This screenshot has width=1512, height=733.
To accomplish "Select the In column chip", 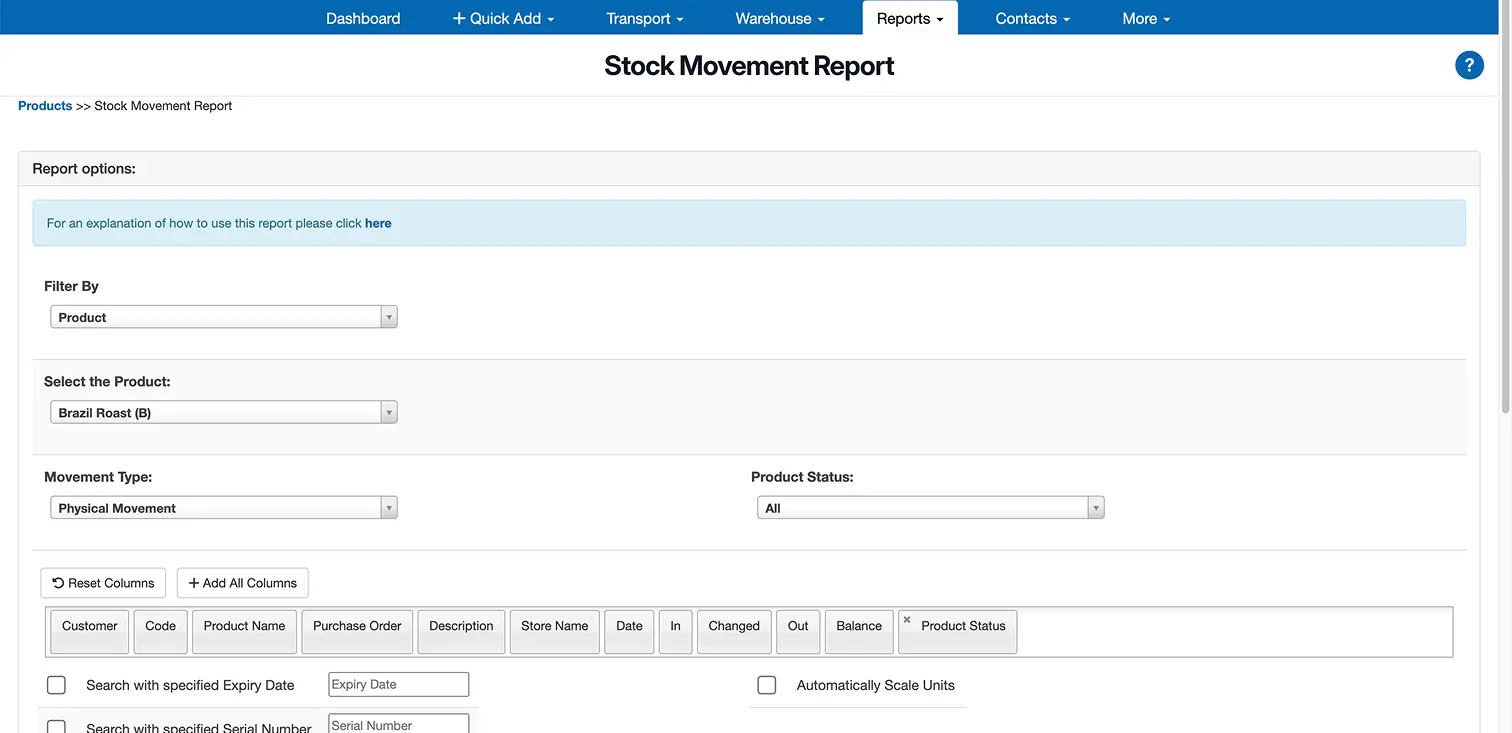I will click(x=676, y=631).
